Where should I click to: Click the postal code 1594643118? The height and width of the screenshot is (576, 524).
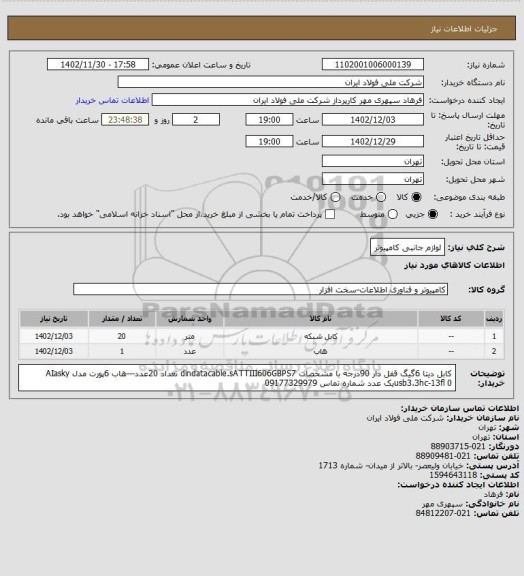(453, 475)
